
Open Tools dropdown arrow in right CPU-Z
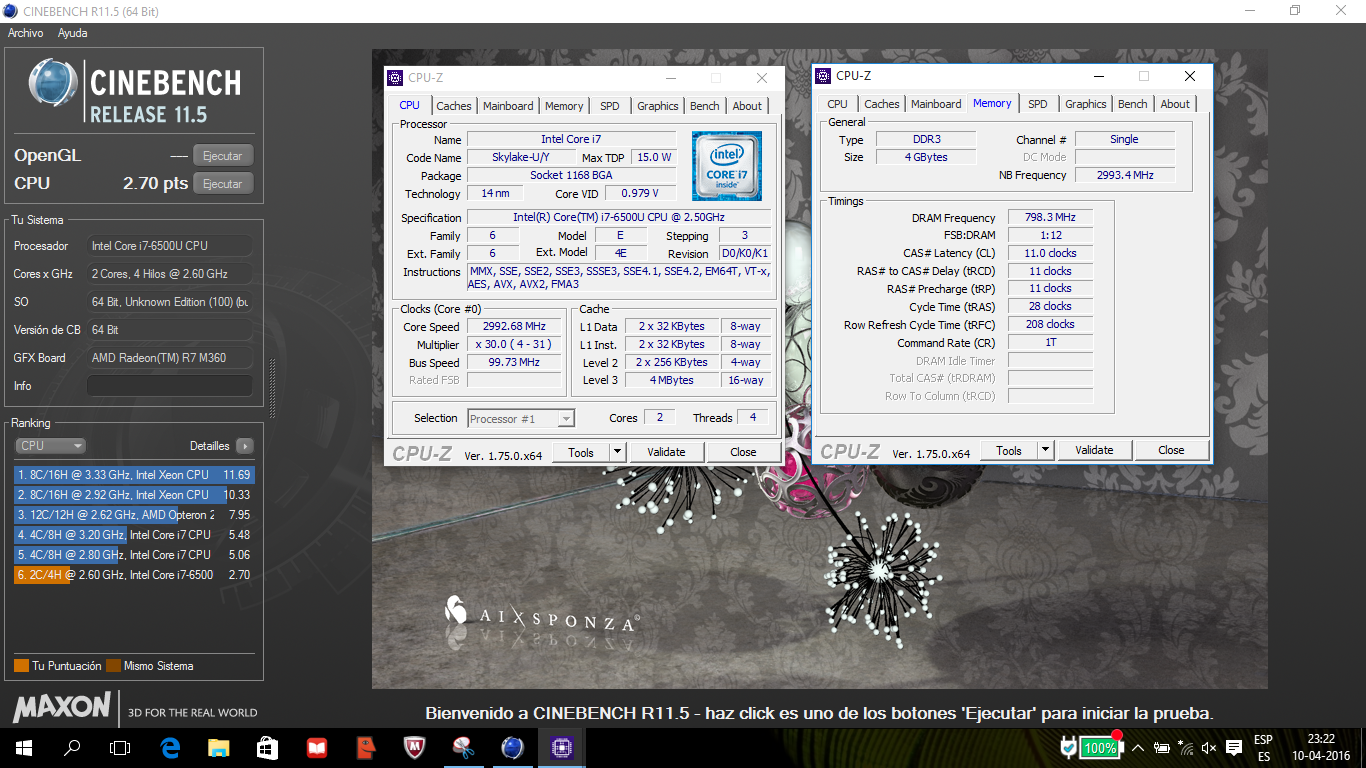[1046, 450]
